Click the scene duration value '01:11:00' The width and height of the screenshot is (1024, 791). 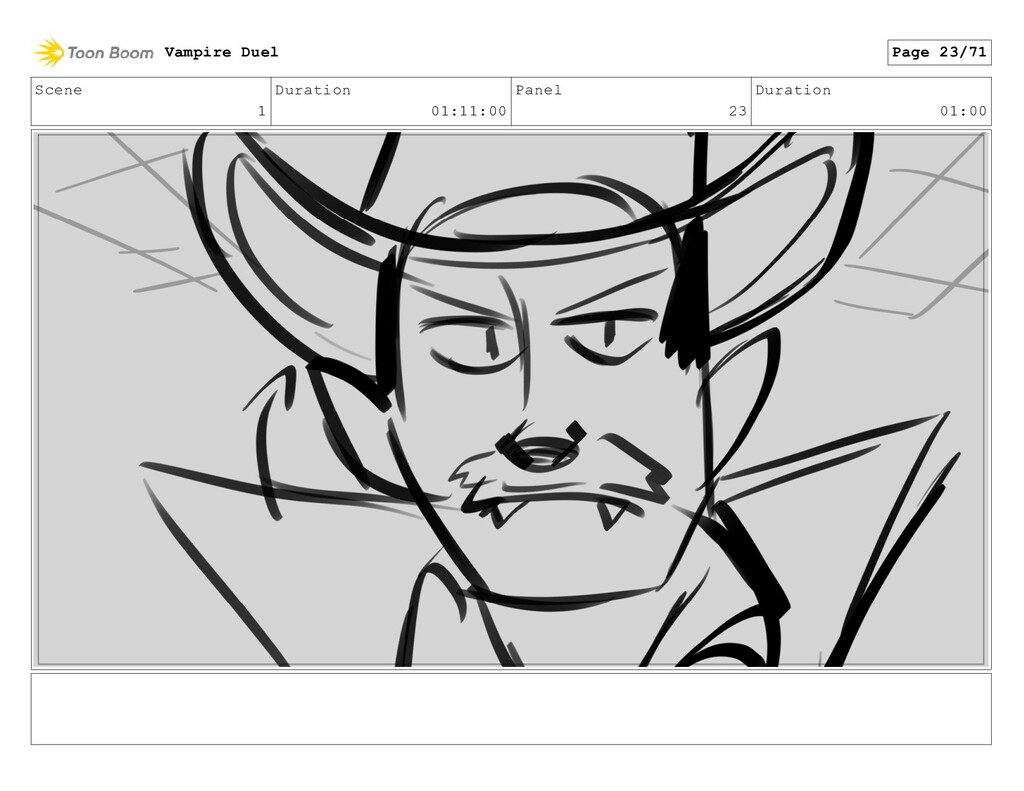tap(469, 111)
